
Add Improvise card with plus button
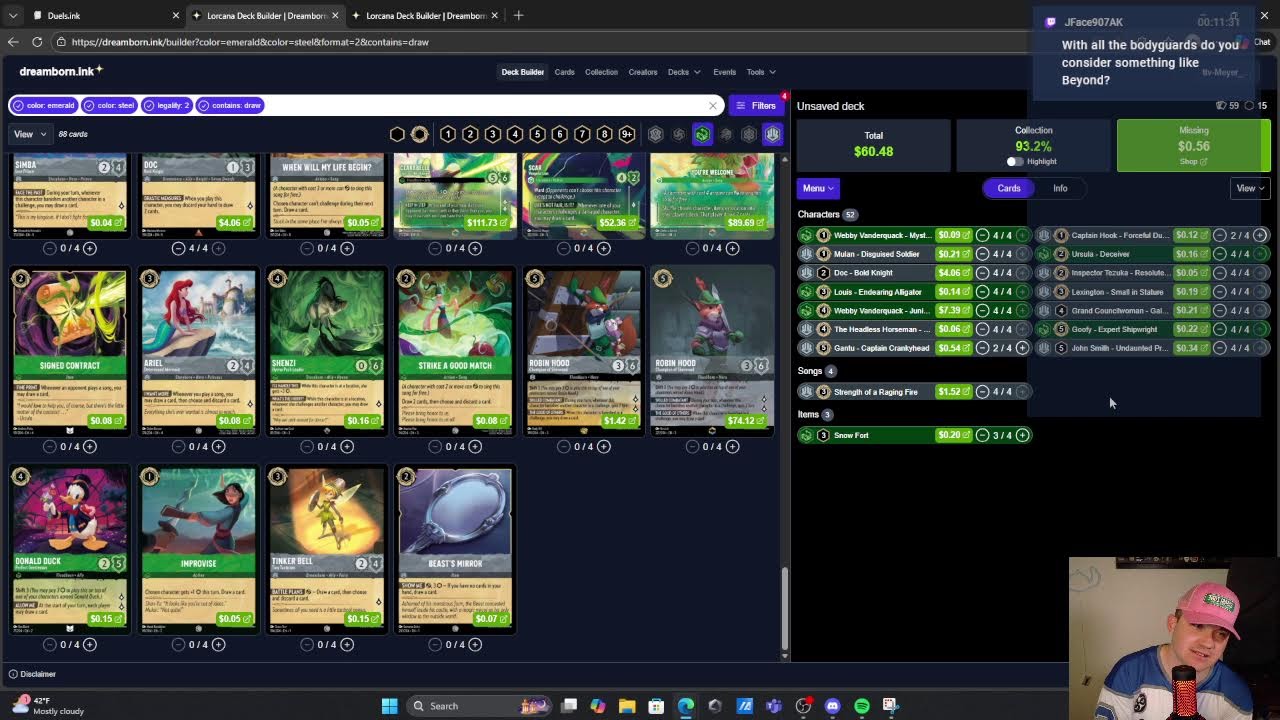(218, 644)
